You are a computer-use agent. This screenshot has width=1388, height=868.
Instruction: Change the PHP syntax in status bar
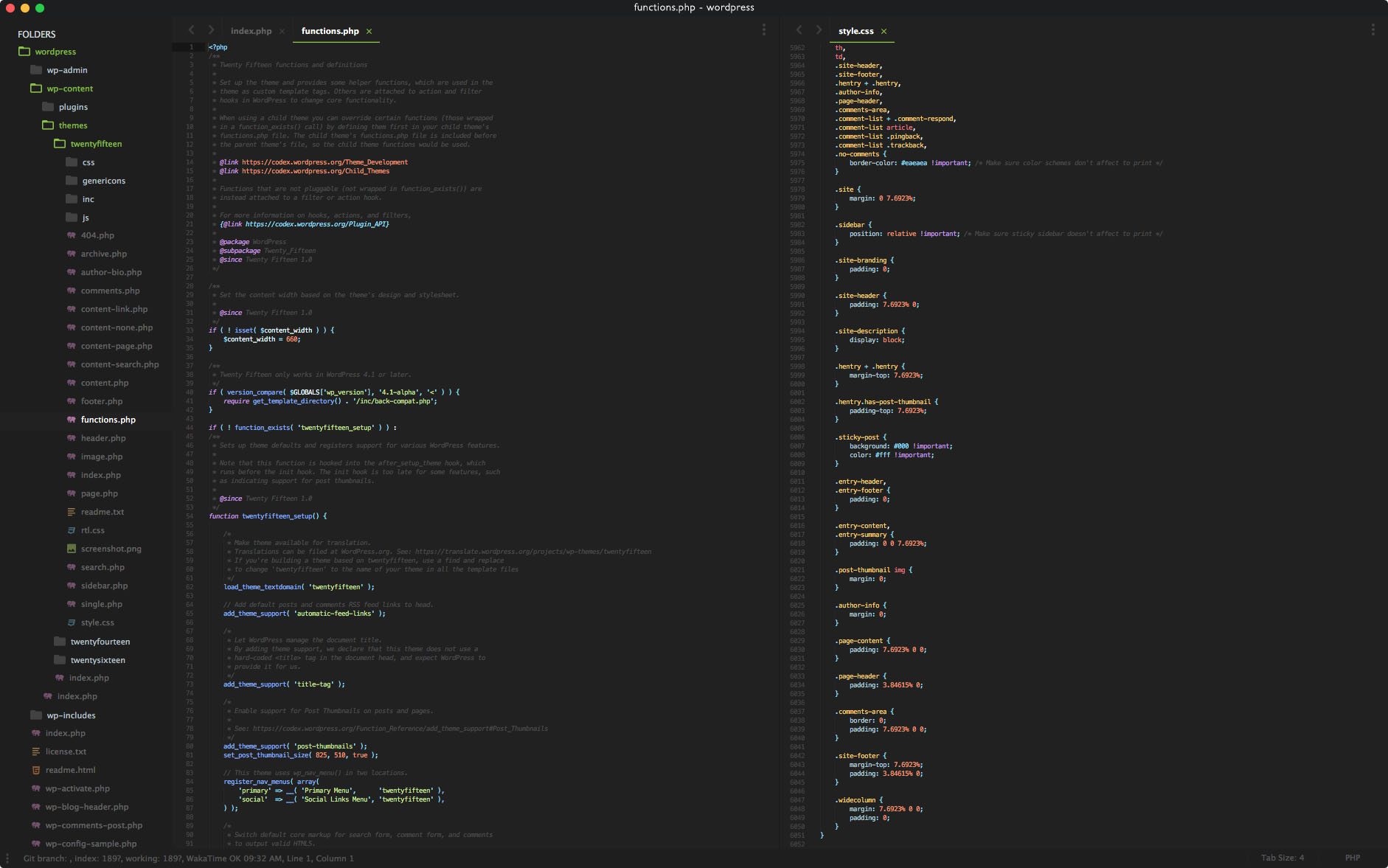click(1353, 858)
